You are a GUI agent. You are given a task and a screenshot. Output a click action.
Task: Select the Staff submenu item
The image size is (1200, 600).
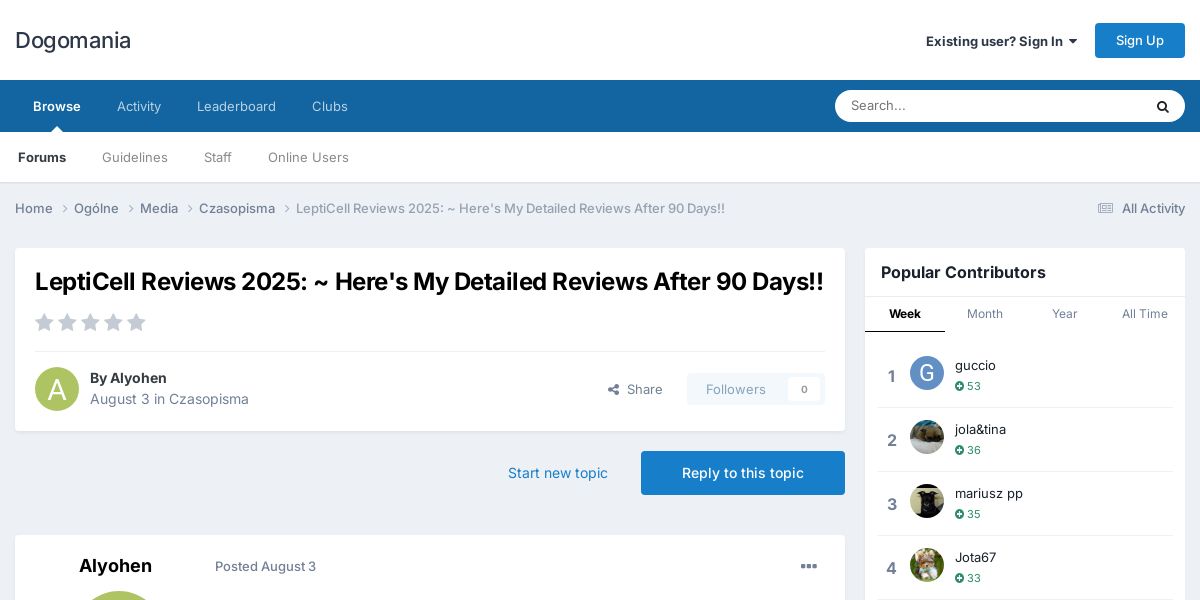point(218,157)
